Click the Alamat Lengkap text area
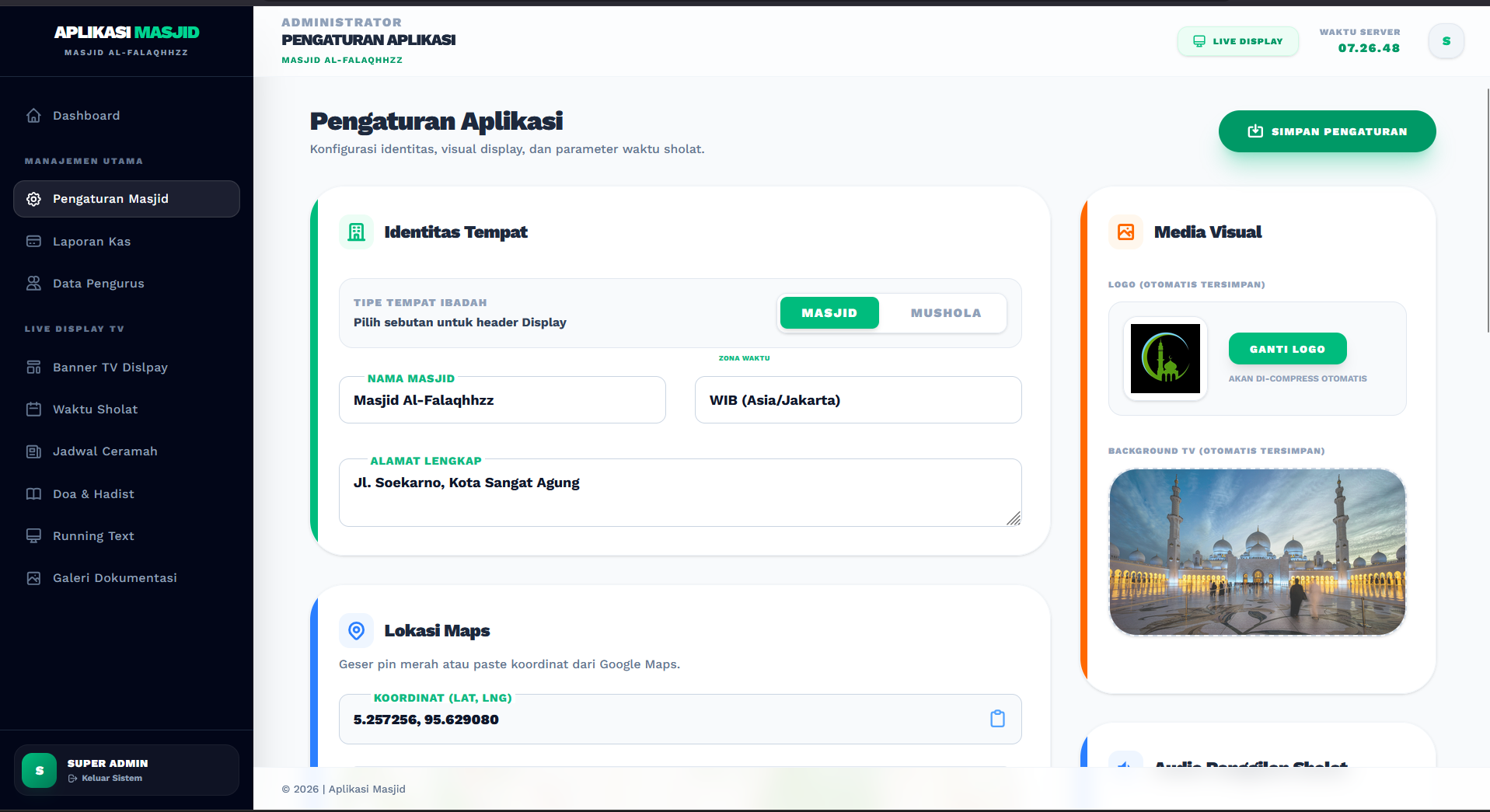This screenshot has height=812, width=1490. [680, 493]
